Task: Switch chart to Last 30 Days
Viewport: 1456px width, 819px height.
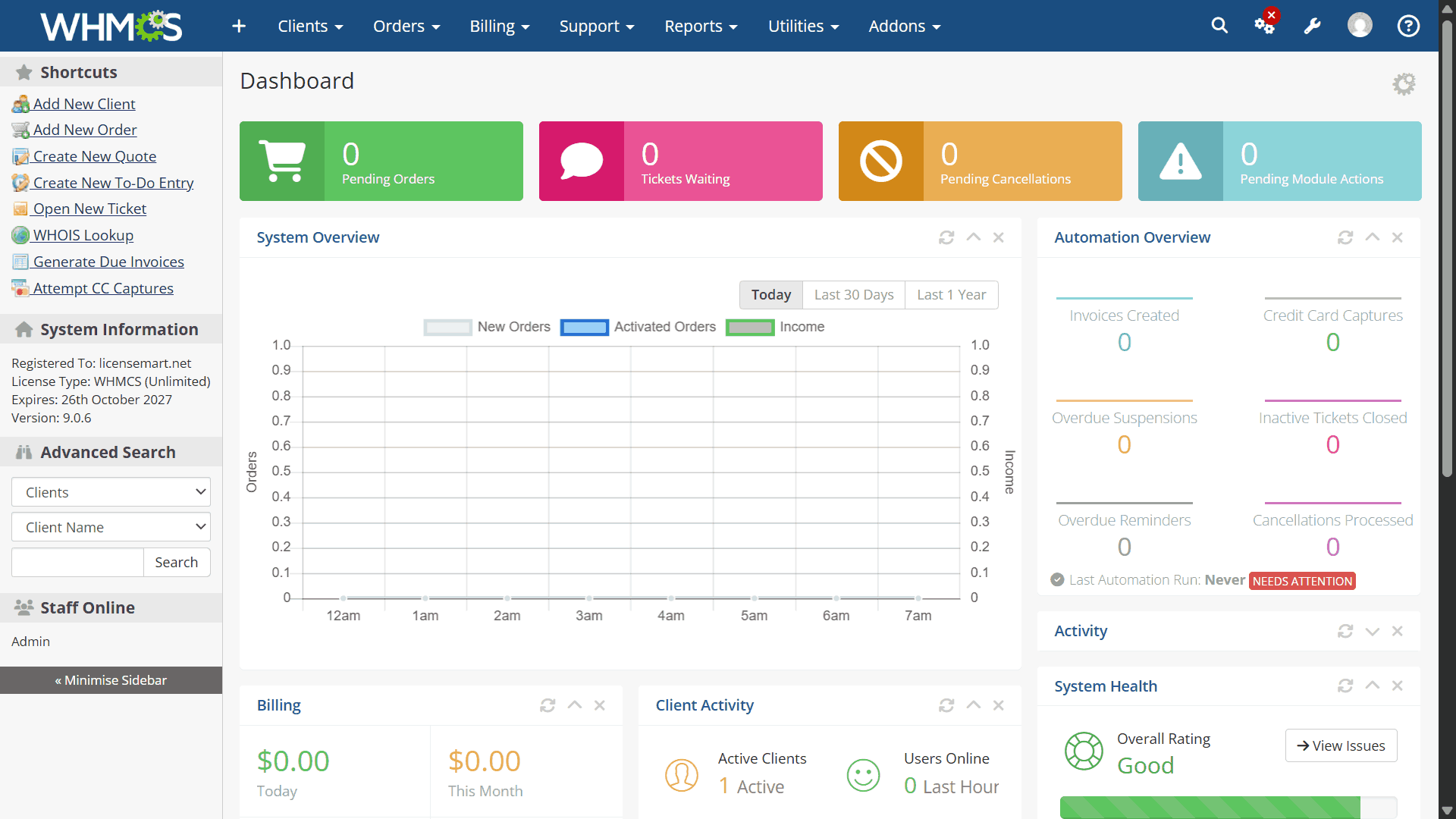Action: [854, 295]
